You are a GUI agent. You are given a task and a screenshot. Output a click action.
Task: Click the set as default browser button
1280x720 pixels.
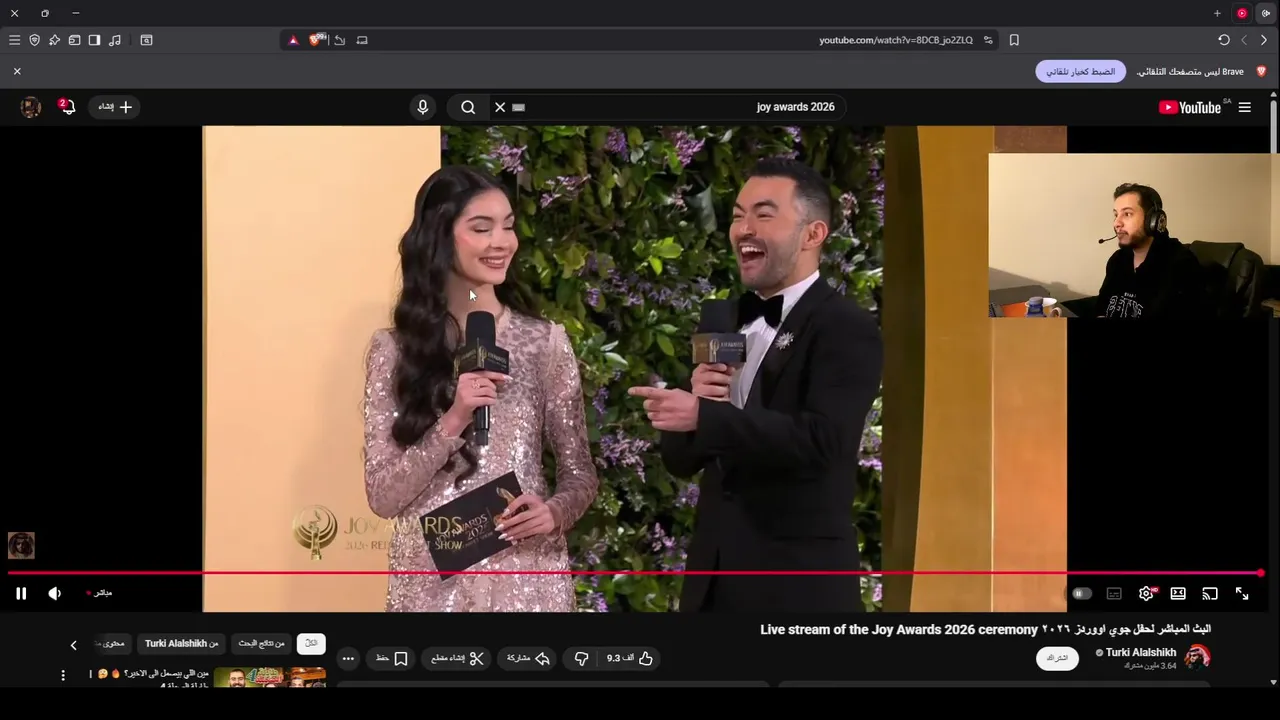(x=1080, y=72)
